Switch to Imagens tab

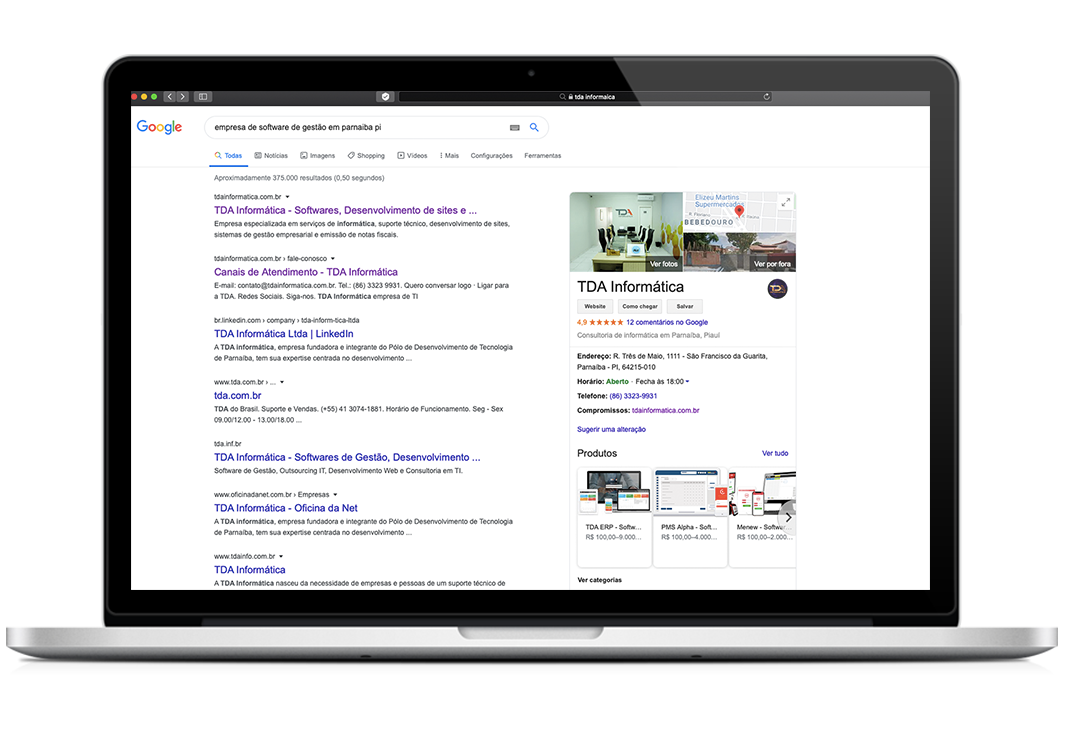[317, 155]
